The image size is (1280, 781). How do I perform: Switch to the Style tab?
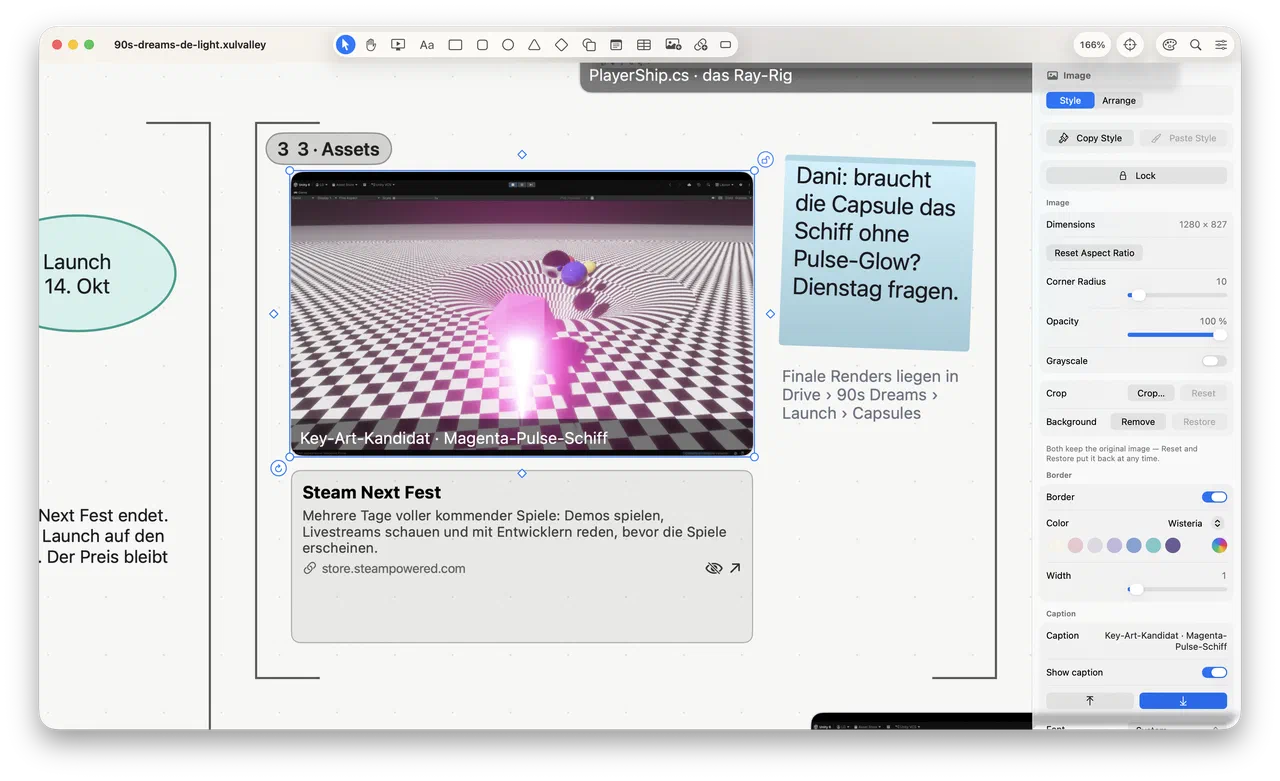(1070, 101)
